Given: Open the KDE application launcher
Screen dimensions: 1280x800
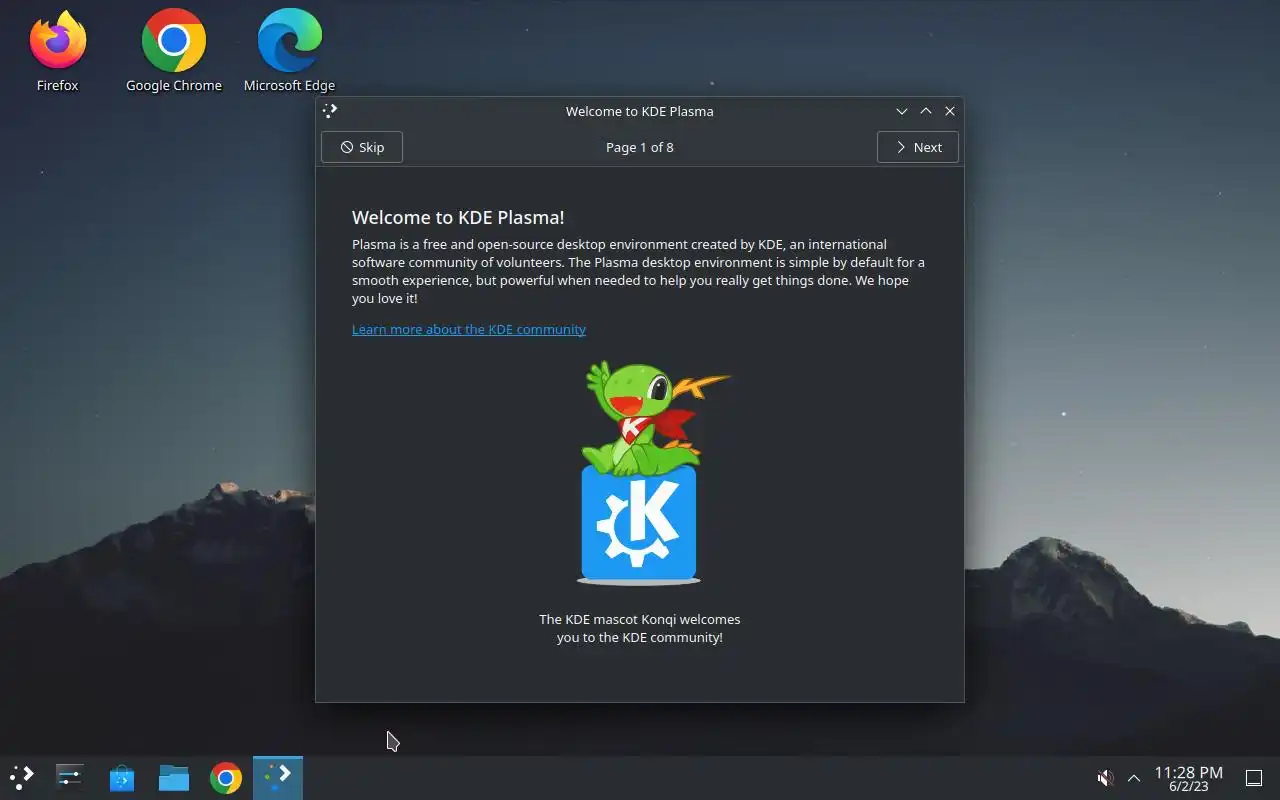Looking at the screenshot, I should point(22,777).
